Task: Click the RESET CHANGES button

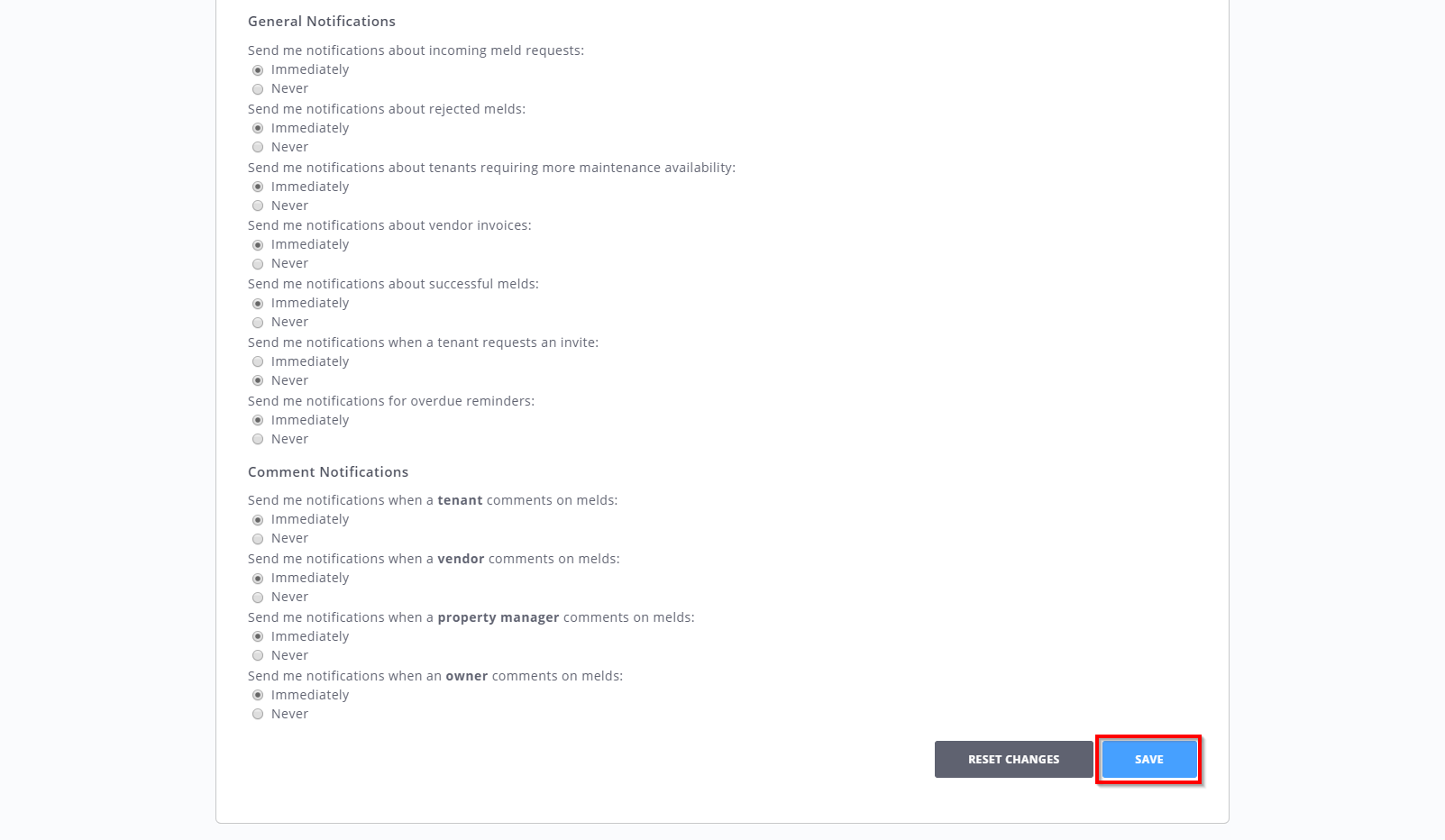Action: coord(1013,760)
